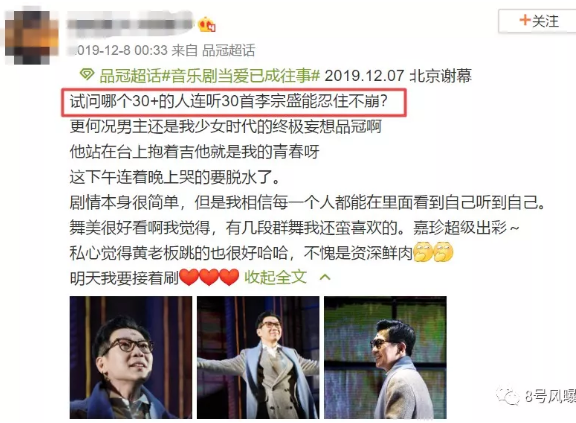Click the red-boxed sentence about 李宗盛

pyautogui.click(x=234, y=102)
